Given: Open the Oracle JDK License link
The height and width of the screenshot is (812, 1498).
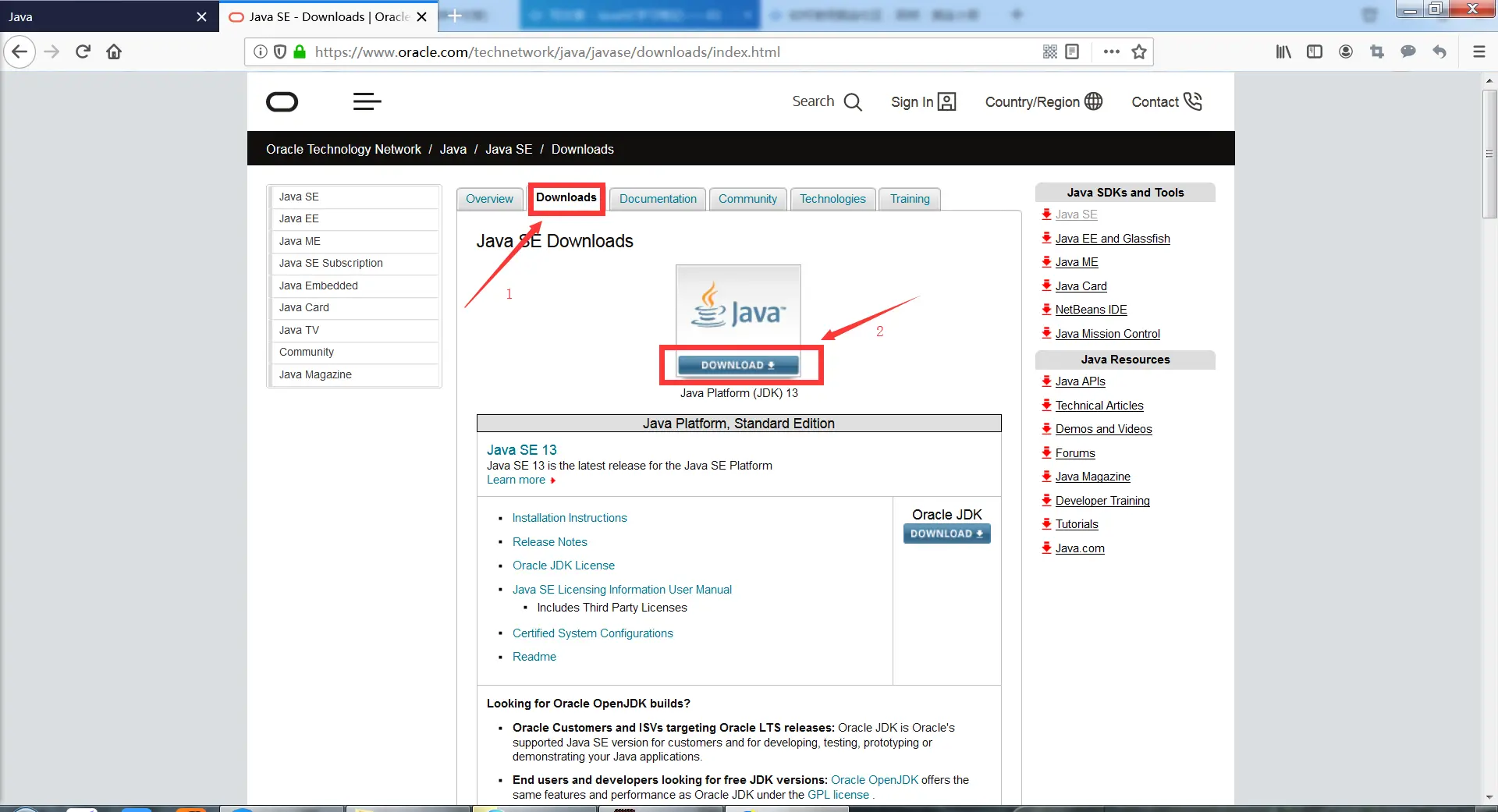Looking at the screenshot, I should [563, 566].
